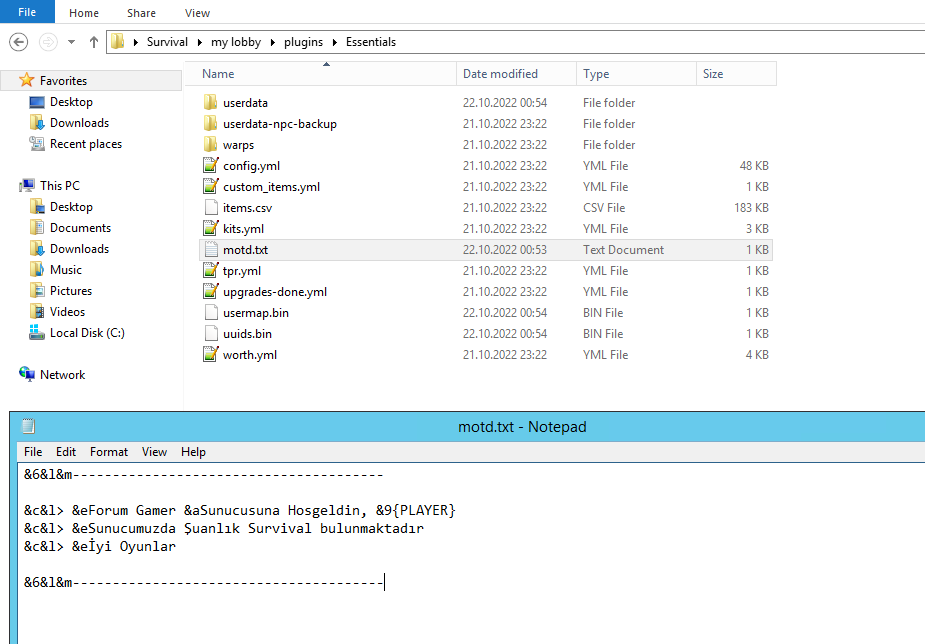Select the usermap.bin file icon
Viewport: 925px width, 644px height.
(211, 313)
